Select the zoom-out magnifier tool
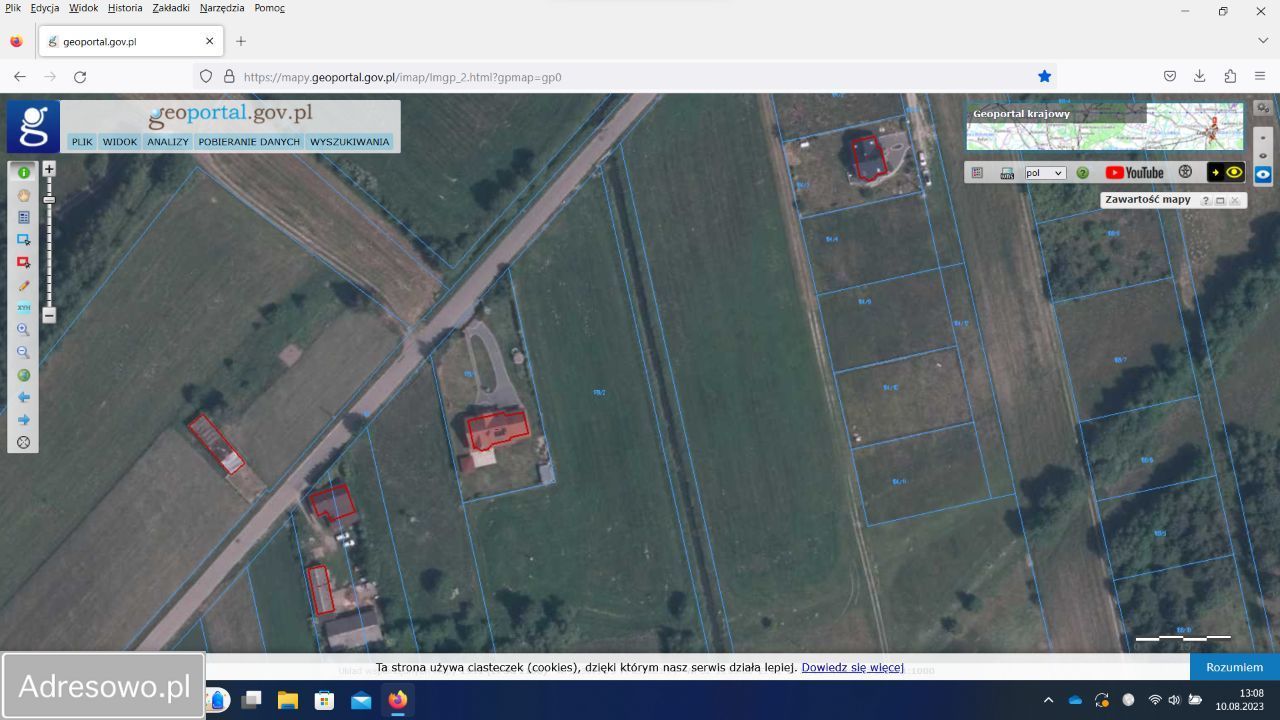Image resolution: width=1280 pixels, height=720 pixels. [23, 352]
